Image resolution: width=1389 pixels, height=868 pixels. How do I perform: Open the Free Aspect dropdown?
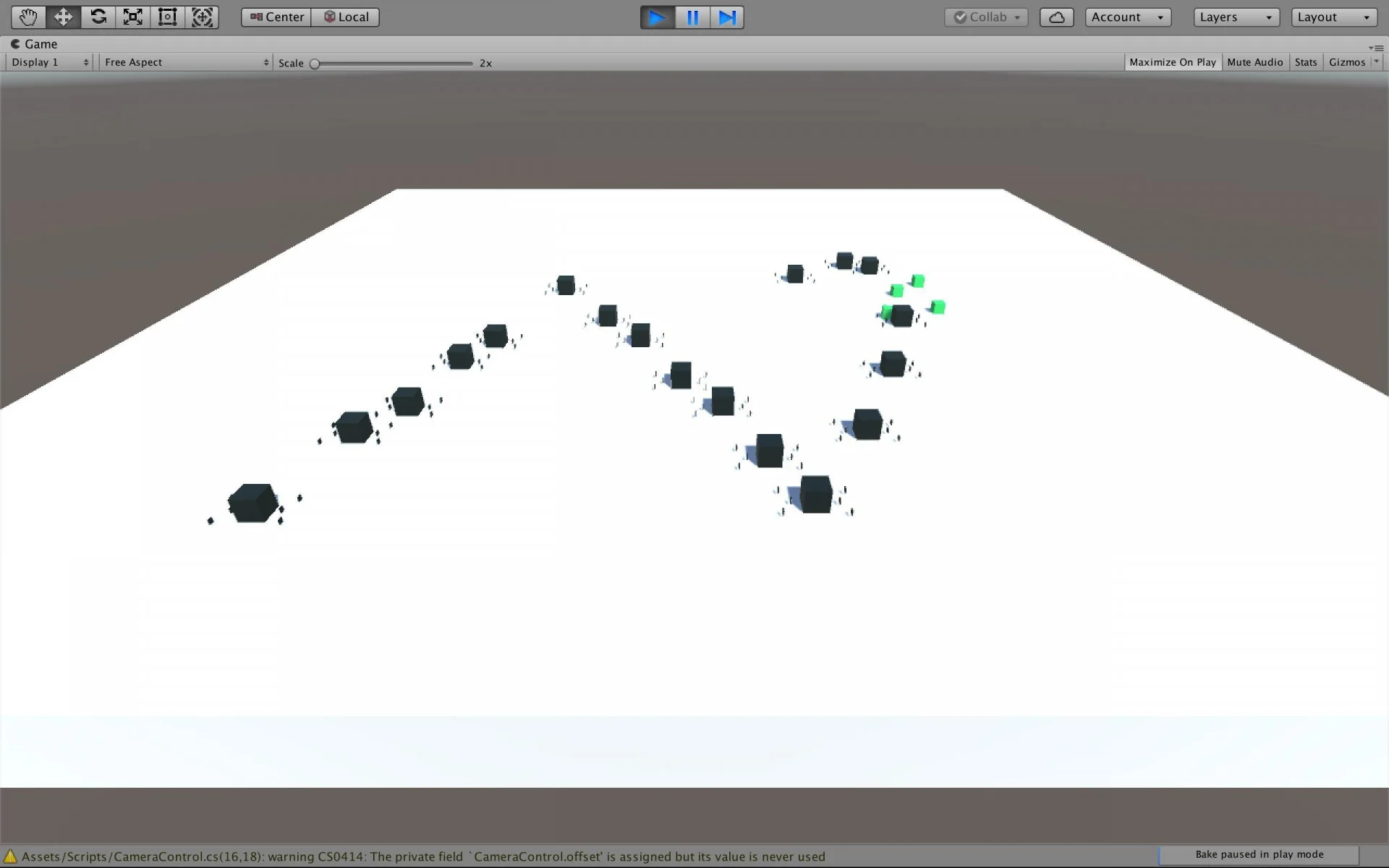pos(186,62)
